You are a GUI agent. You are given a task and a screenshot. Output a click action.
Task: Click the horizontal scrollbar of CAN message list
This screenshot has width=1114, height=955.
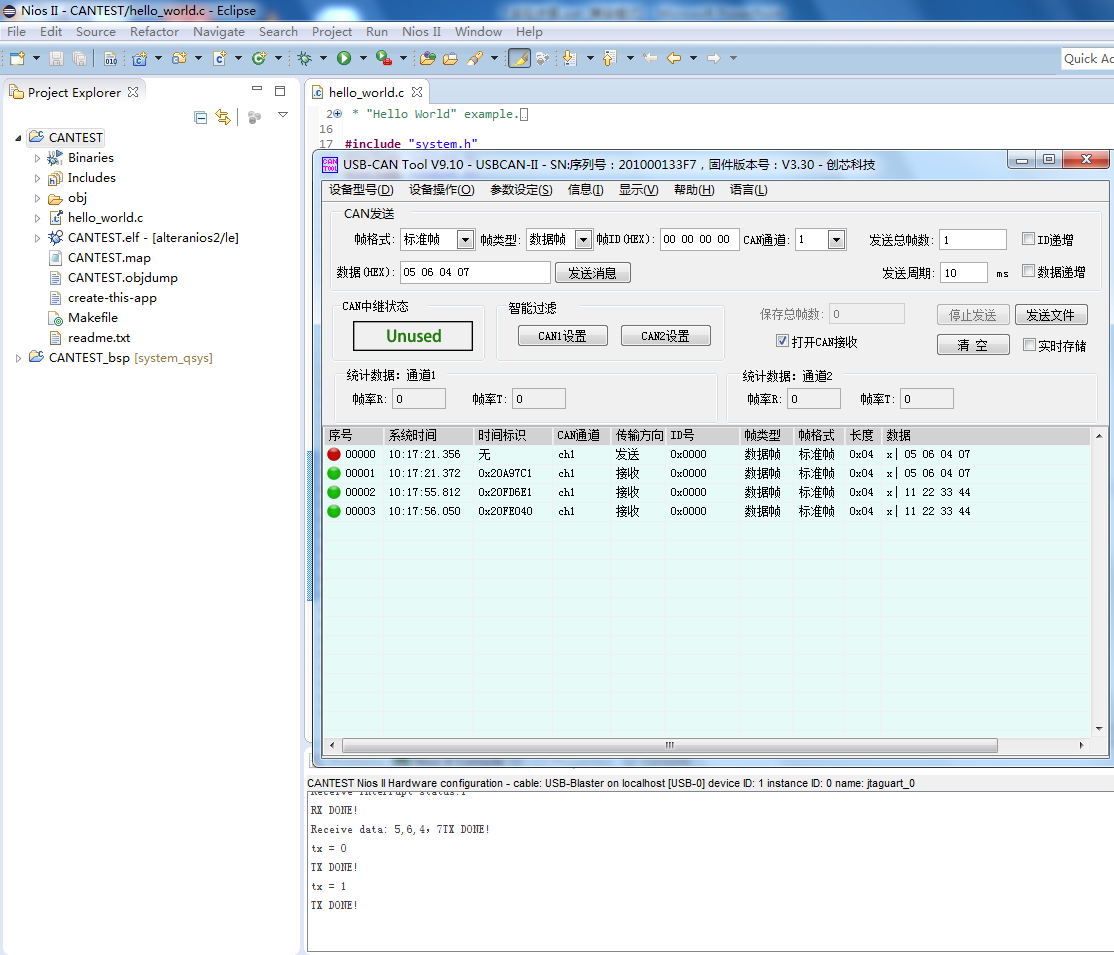(x=669, y=745)
